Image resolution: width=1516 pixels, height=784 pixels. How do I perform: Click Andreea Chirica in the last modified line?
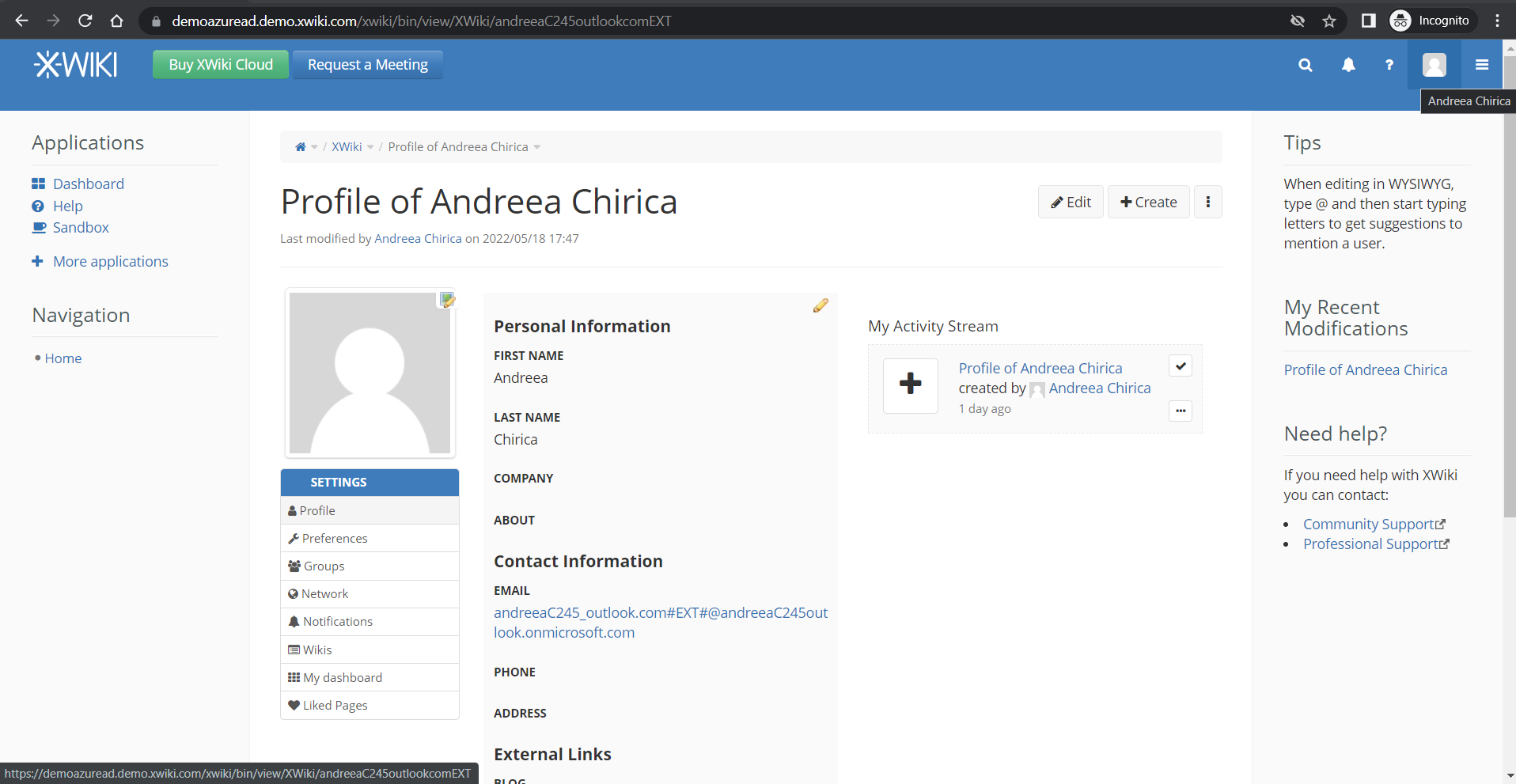[x=418, y=238]
